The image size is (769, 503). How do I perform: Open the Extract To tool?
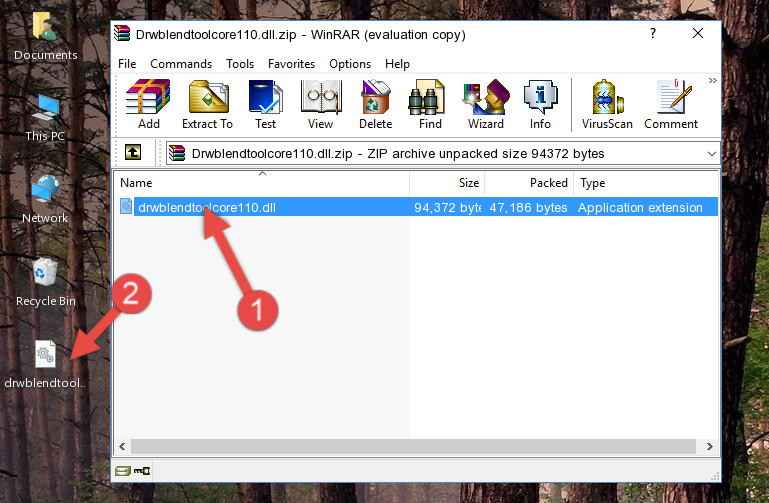pyautogui.click(x=207, y=104)
